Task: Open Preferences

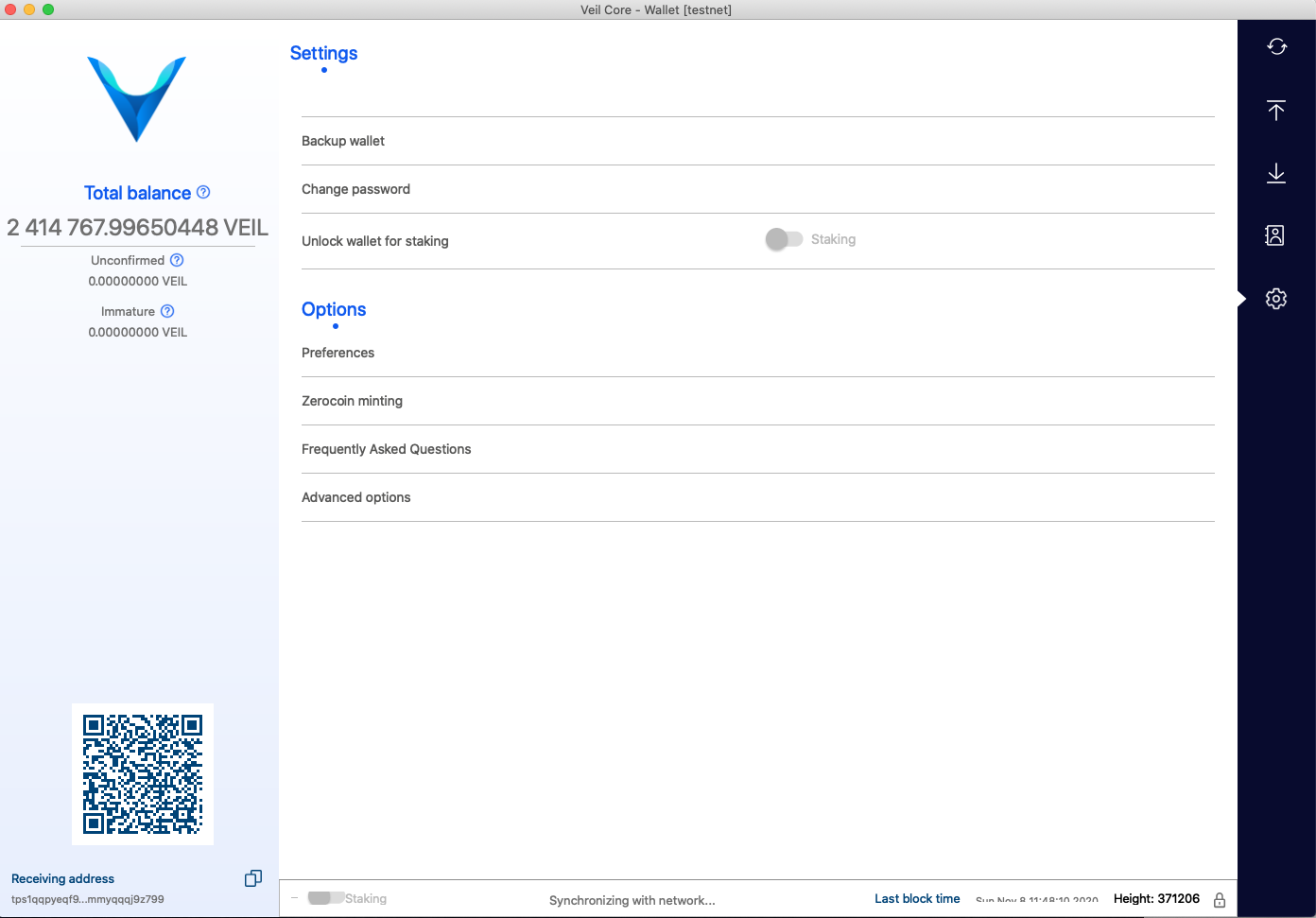Action: (x=758, y=353)
